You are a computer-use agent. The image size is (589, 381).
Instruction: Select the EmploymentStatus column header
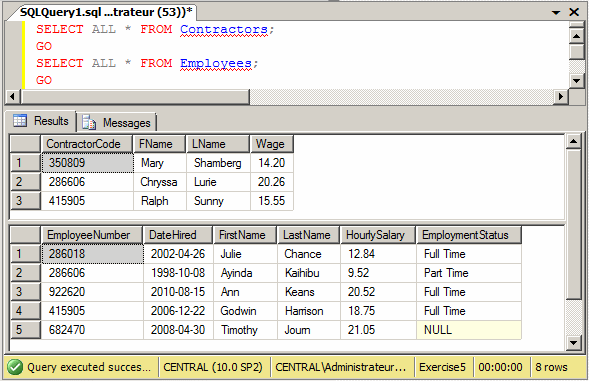469,235
